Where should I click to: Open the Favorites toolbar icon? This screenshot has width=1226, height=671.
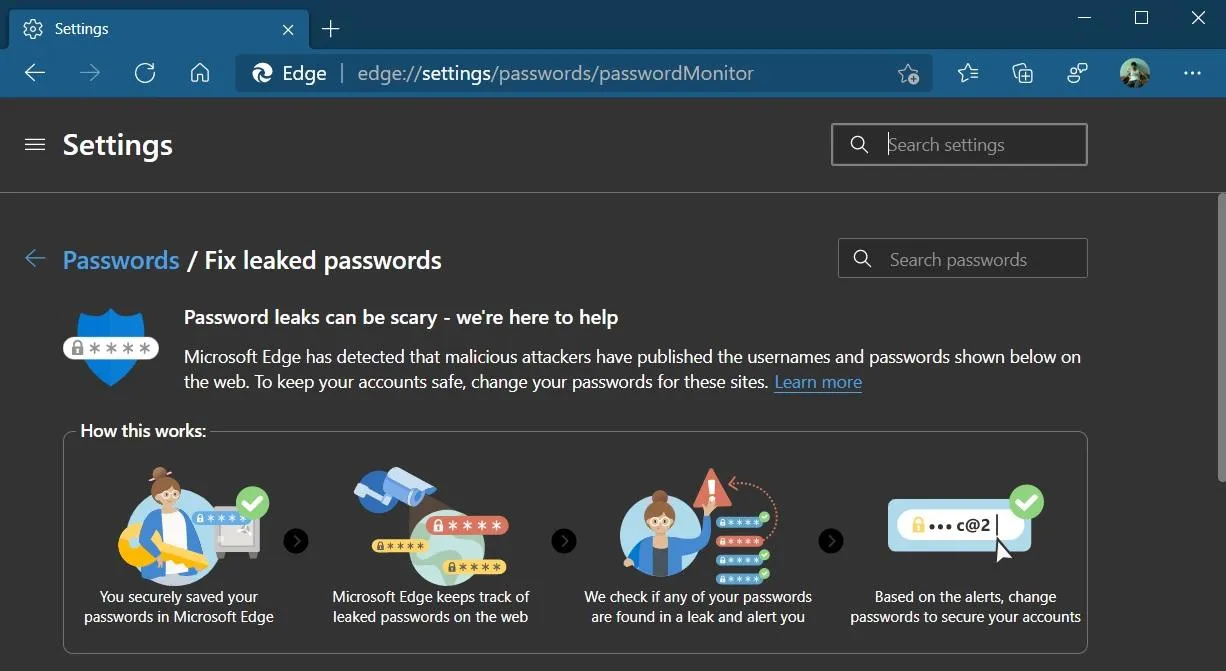point(967,73)
